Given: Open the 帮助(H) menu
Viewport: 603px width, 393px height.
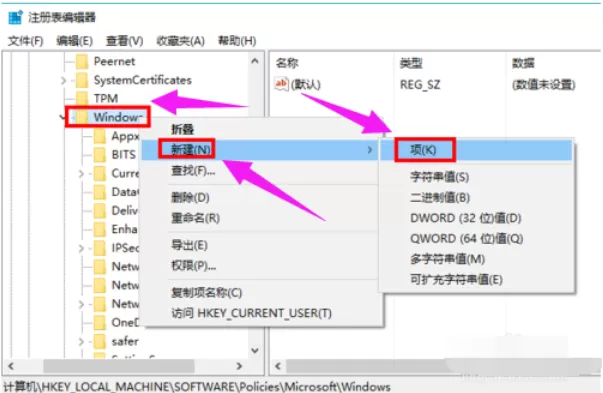Looking at the screenshot, I should (237, 41).
